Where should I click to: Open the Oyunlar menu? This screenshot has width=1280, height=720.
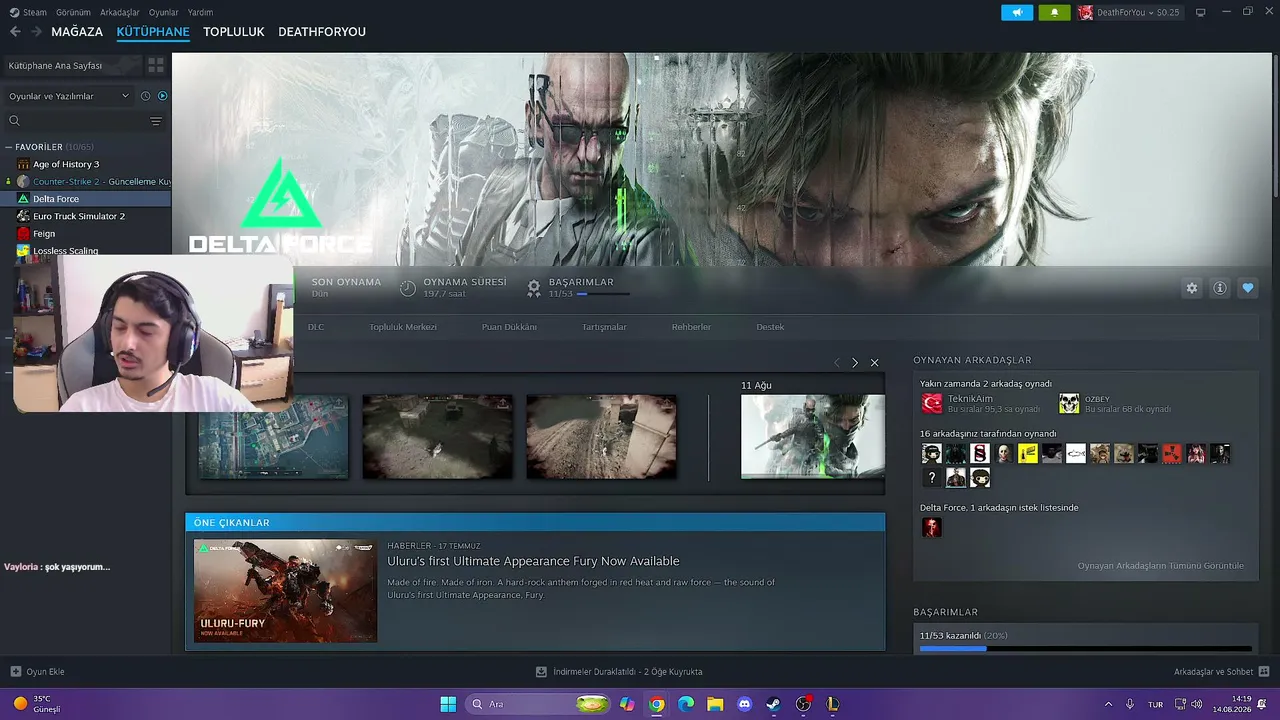click(164, 12)
